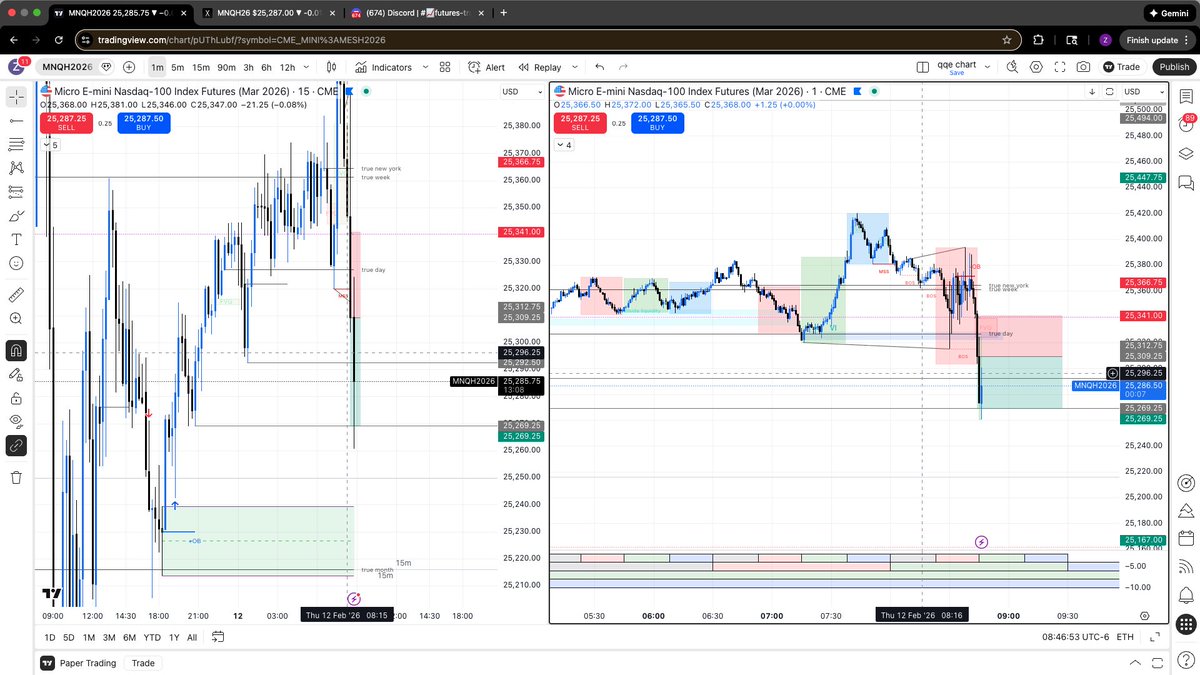Select the 15m timeframe
The image size is (1200, 675).
click(200, 67)
